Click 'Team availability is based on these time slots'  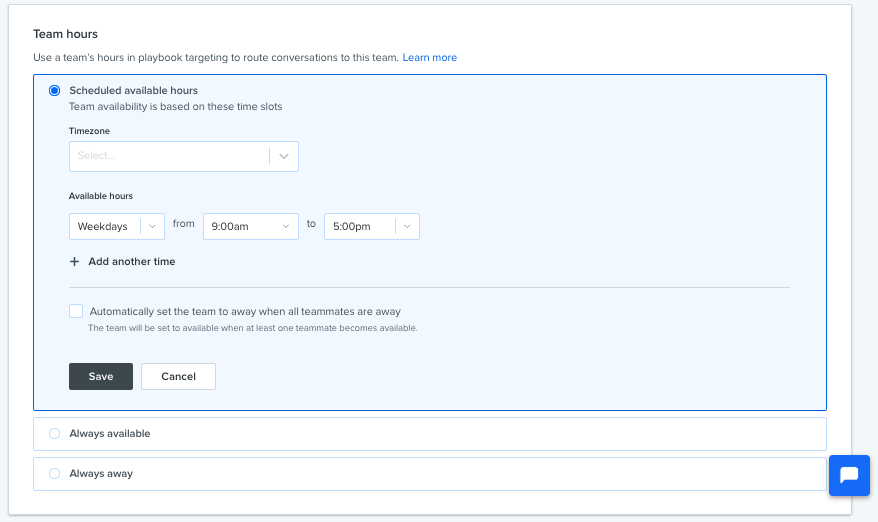coord(175,106)
